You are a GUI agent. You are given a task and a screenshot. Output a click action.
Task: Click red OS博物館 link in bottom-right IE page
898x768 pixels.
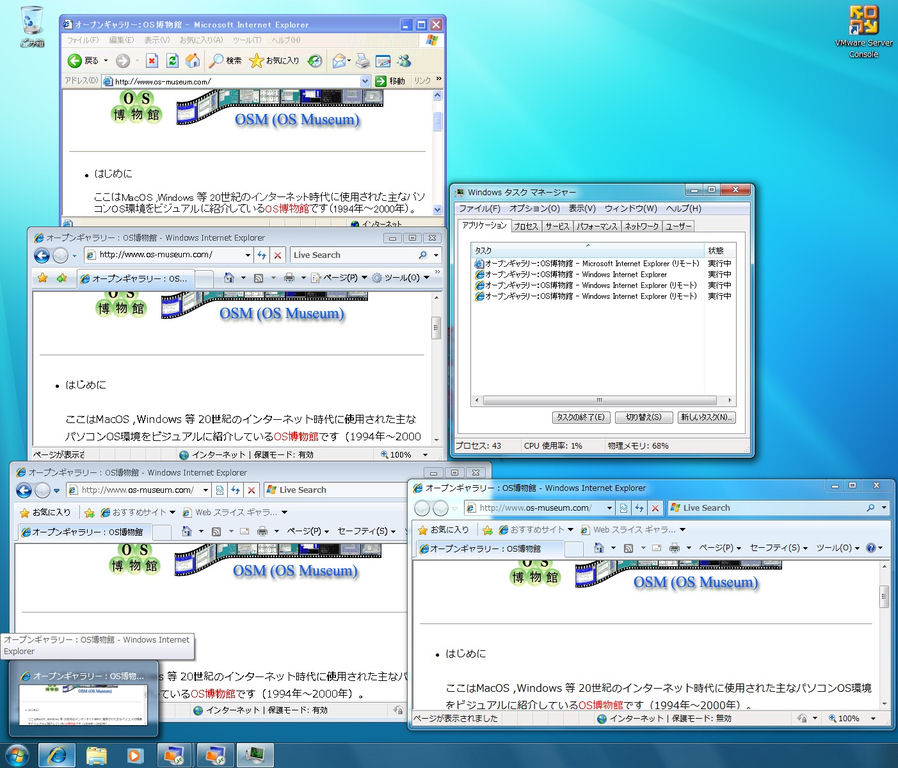click(600, 705)
